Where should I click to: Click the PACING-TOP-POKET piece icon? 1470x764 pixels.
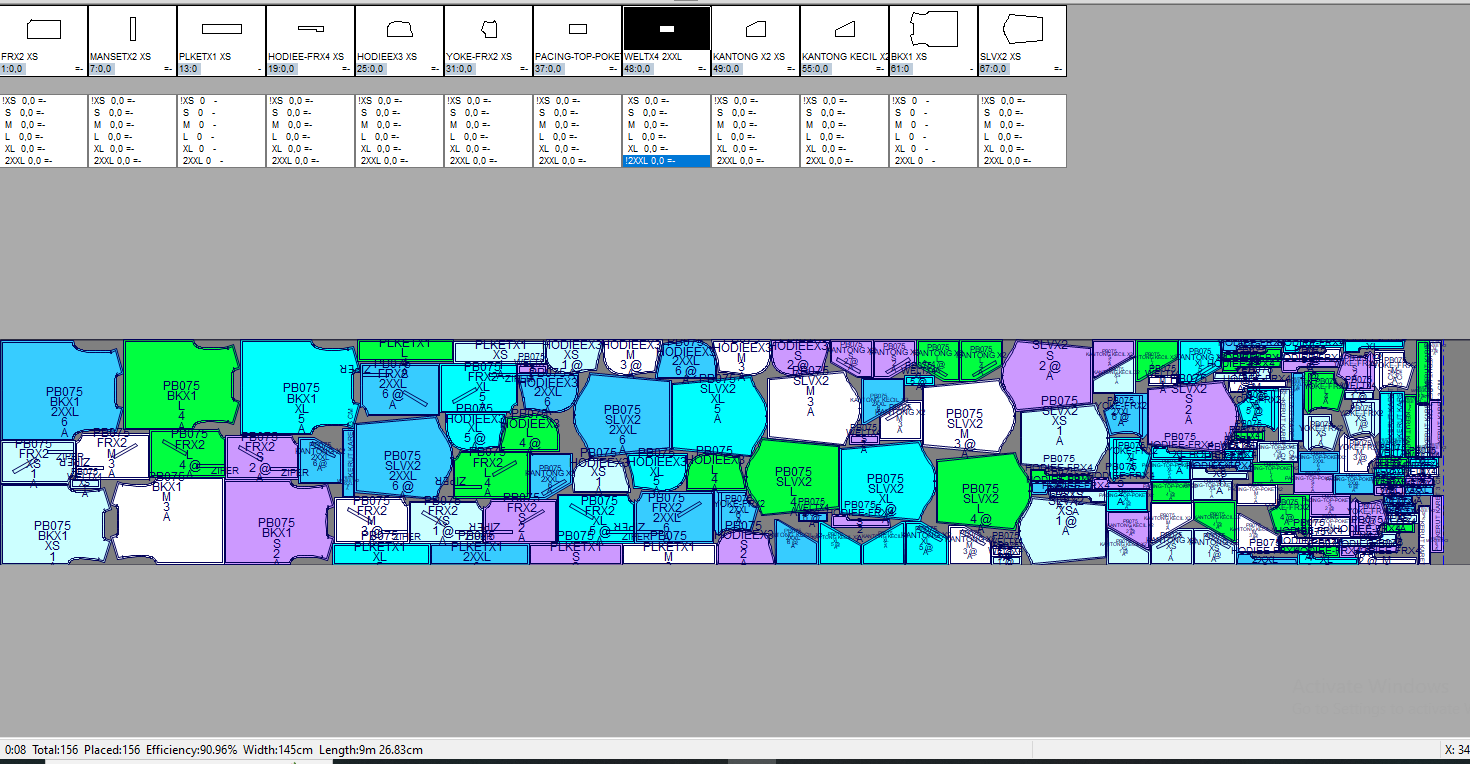pos(577,29)
